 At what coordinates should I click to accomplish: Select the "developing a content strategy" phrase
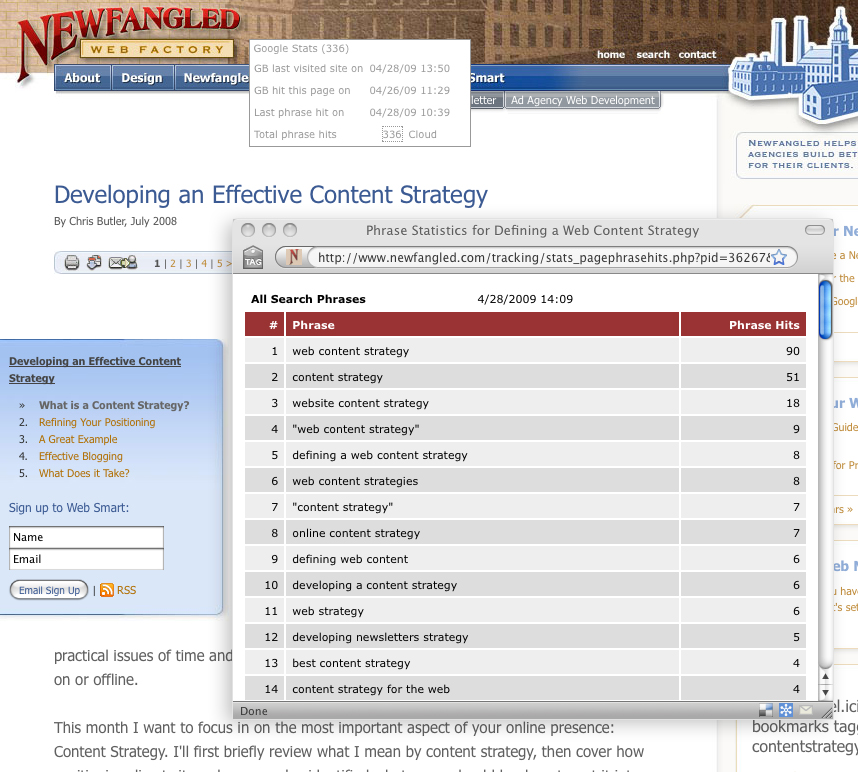pyautogui.click(x=374, y=585)
